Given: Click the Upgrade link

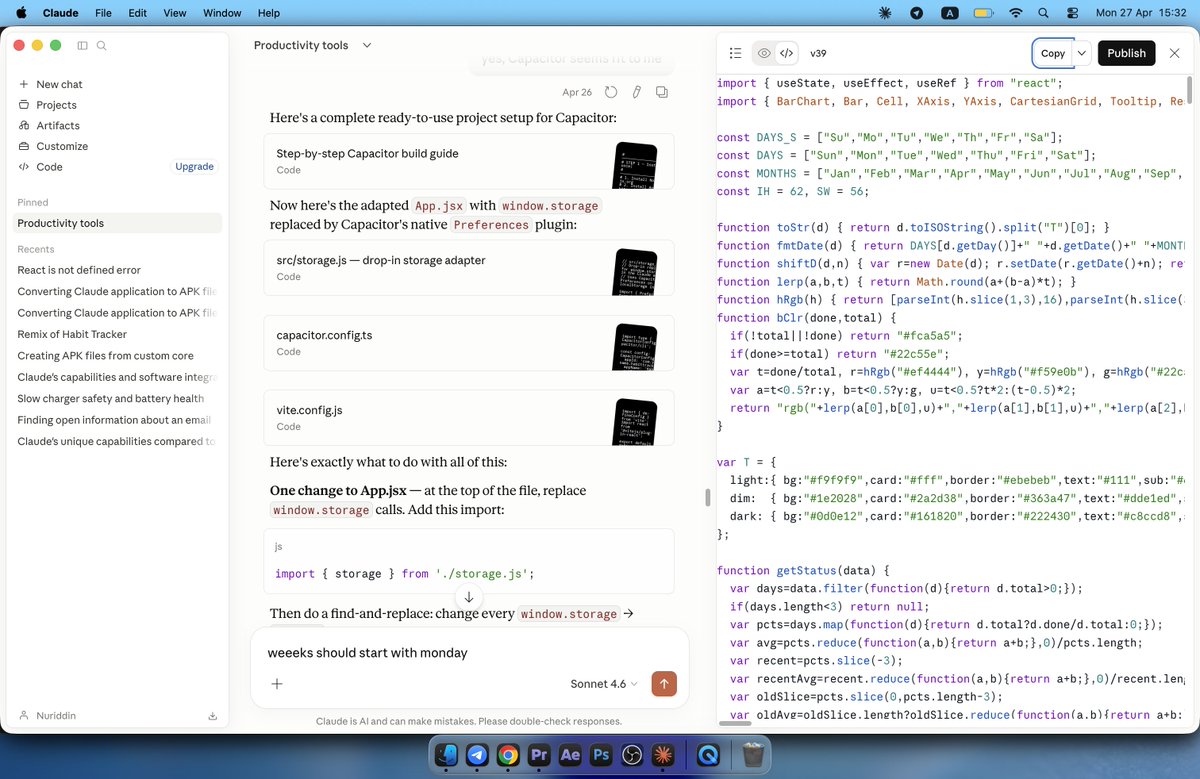Looking at the screenshot, I should coord(194,167).
